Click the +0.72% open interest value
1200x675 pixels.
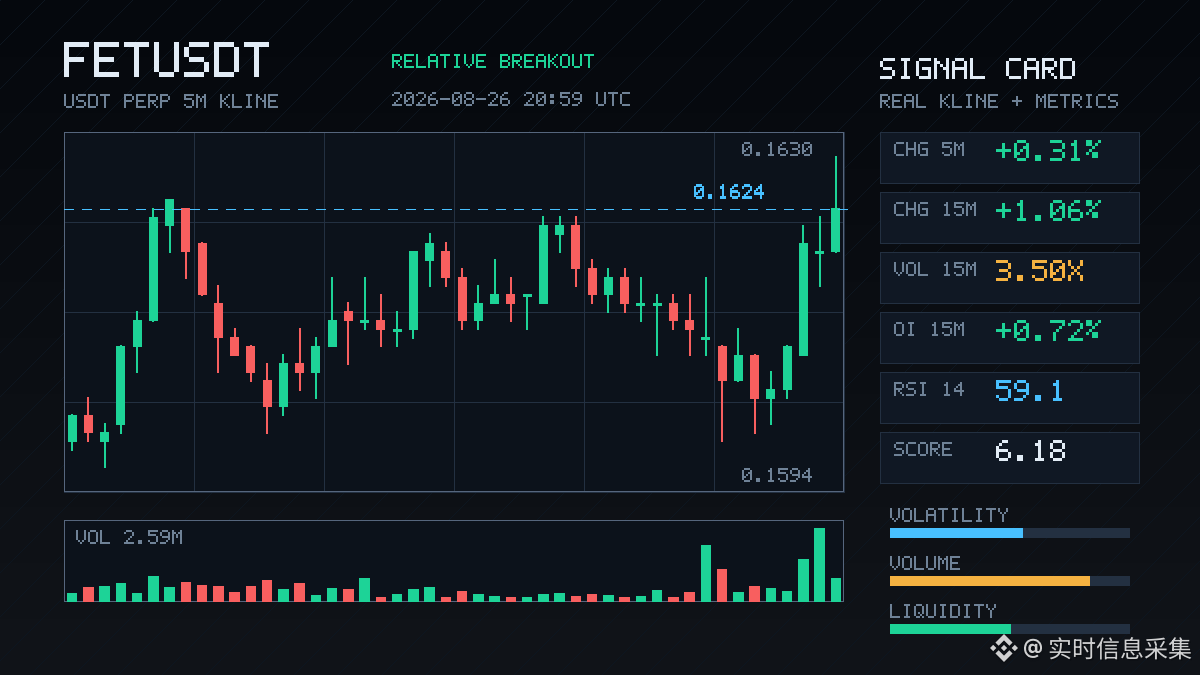point(1047,331)
